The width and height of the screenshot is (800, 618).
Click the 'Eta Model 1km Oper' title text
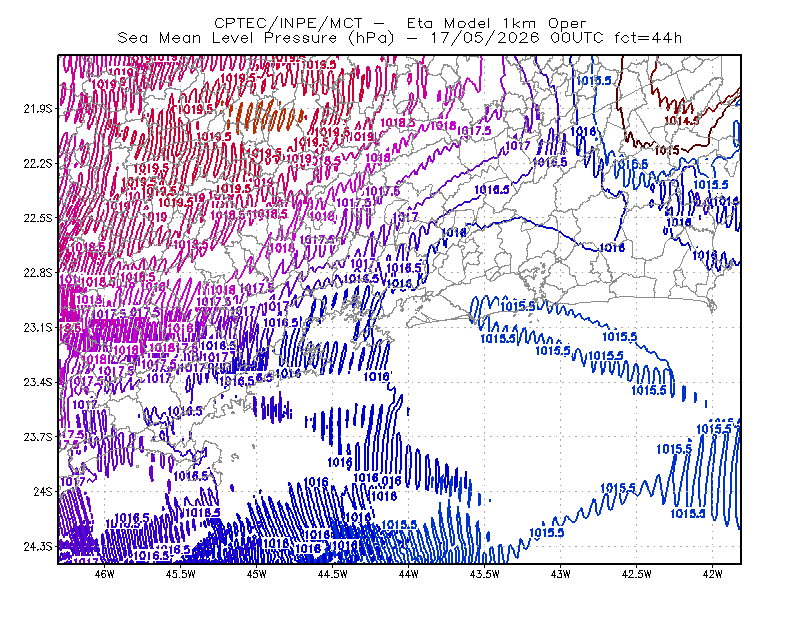pos(496,23)
